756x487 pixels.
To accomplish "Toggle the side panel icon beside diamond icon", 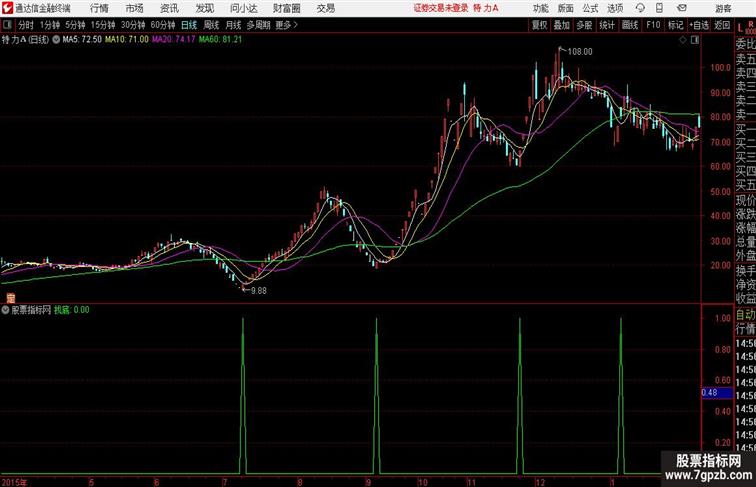I will tap(695, 40).
